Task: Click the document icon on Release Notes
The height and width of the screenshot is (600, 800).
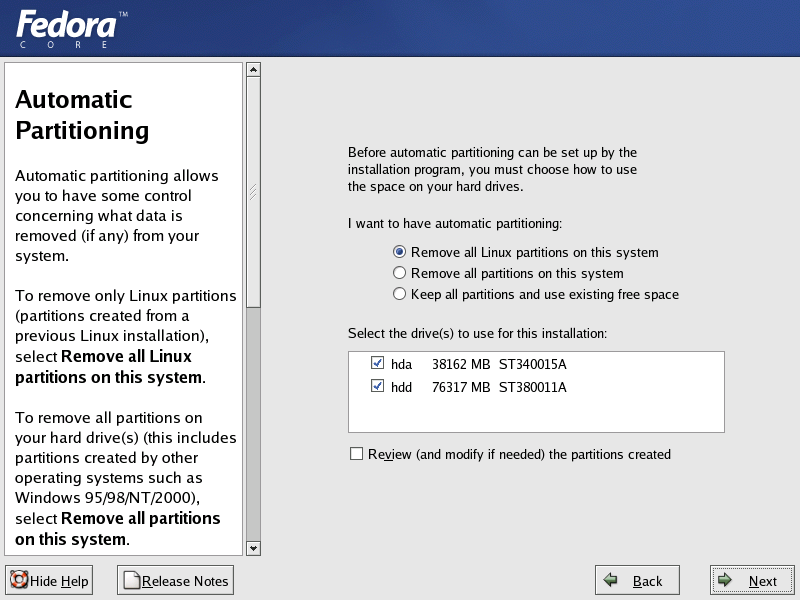Action: 132,580
